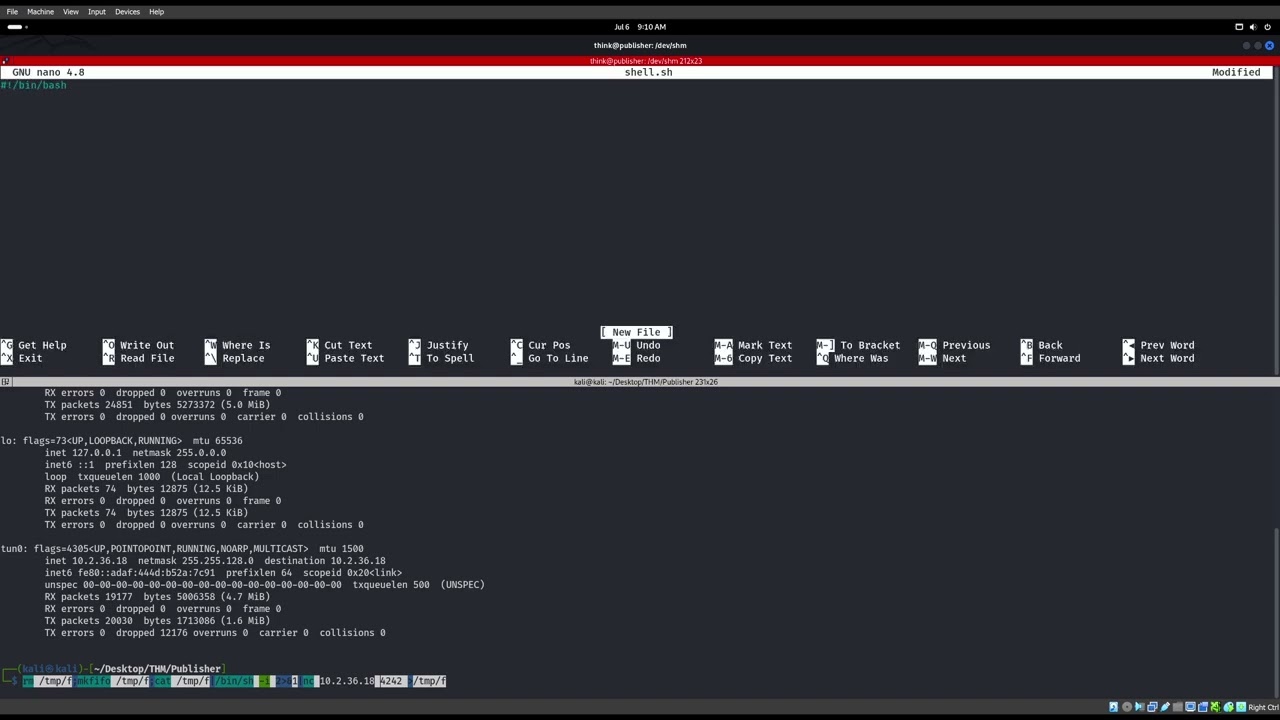Click the 'think@publisher: /dev/shm' window title

pyautogui.click(x=640, y=45)
